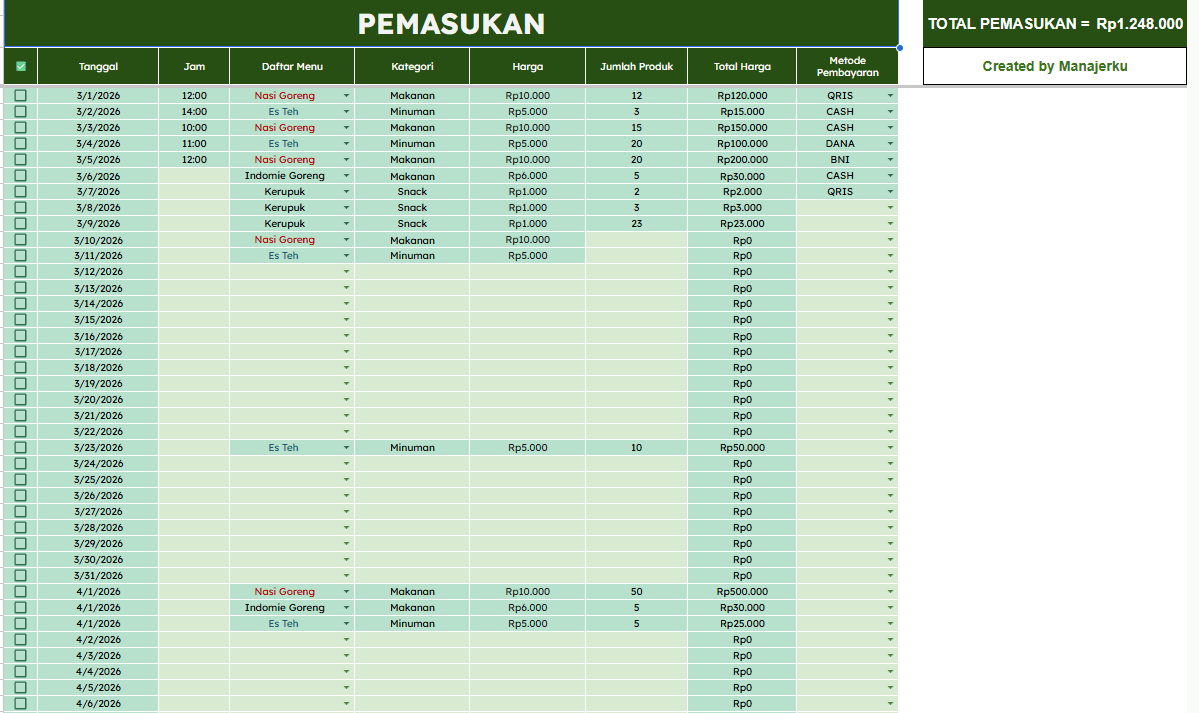Select Jumlah Produk cell with value 50
This screenshot has width=1199, height=713.
(x=636, y=591)
